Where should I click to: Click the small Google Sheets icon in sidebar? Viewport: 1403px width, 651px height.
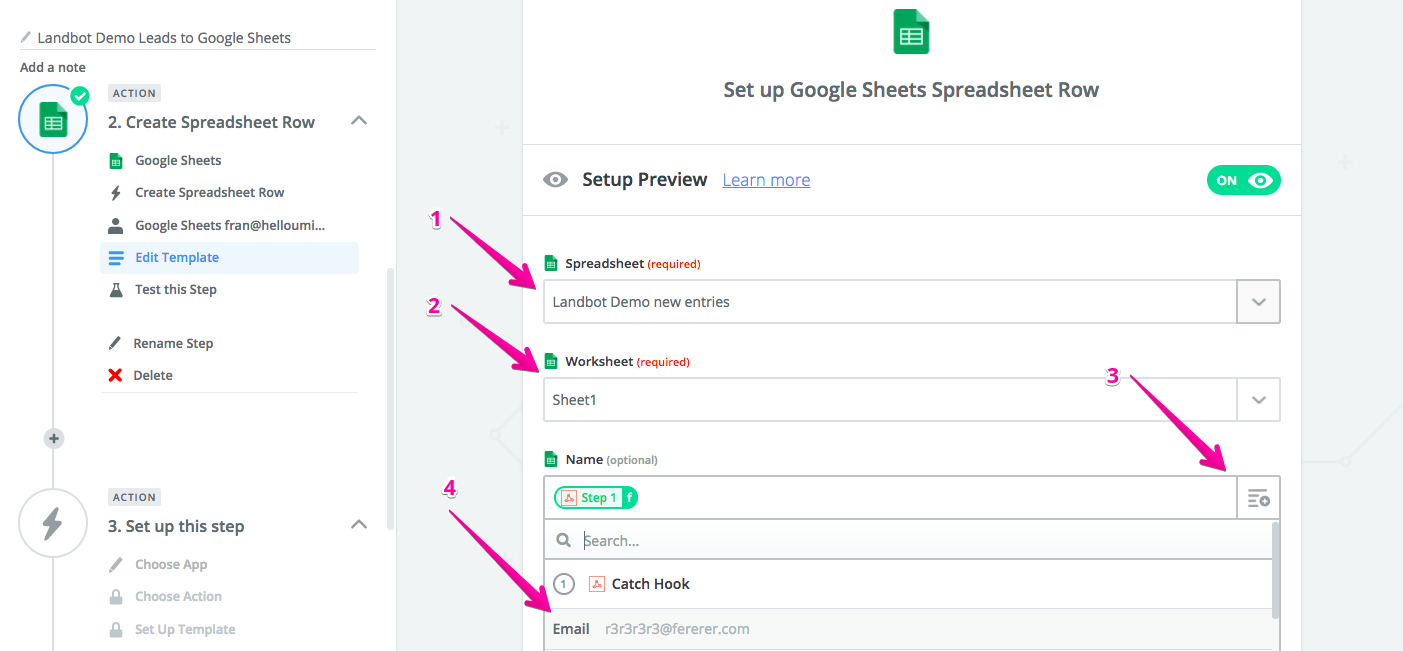point(116,161)
